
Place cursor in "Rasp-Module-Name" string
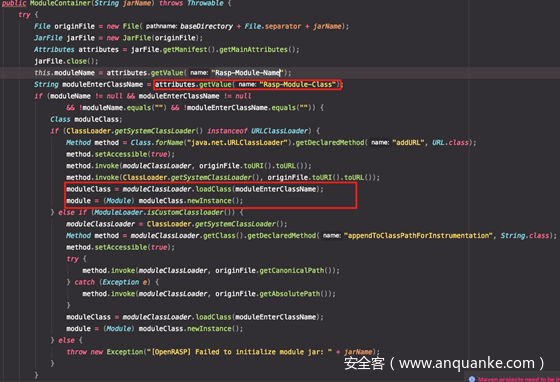[x=247, y=73]
